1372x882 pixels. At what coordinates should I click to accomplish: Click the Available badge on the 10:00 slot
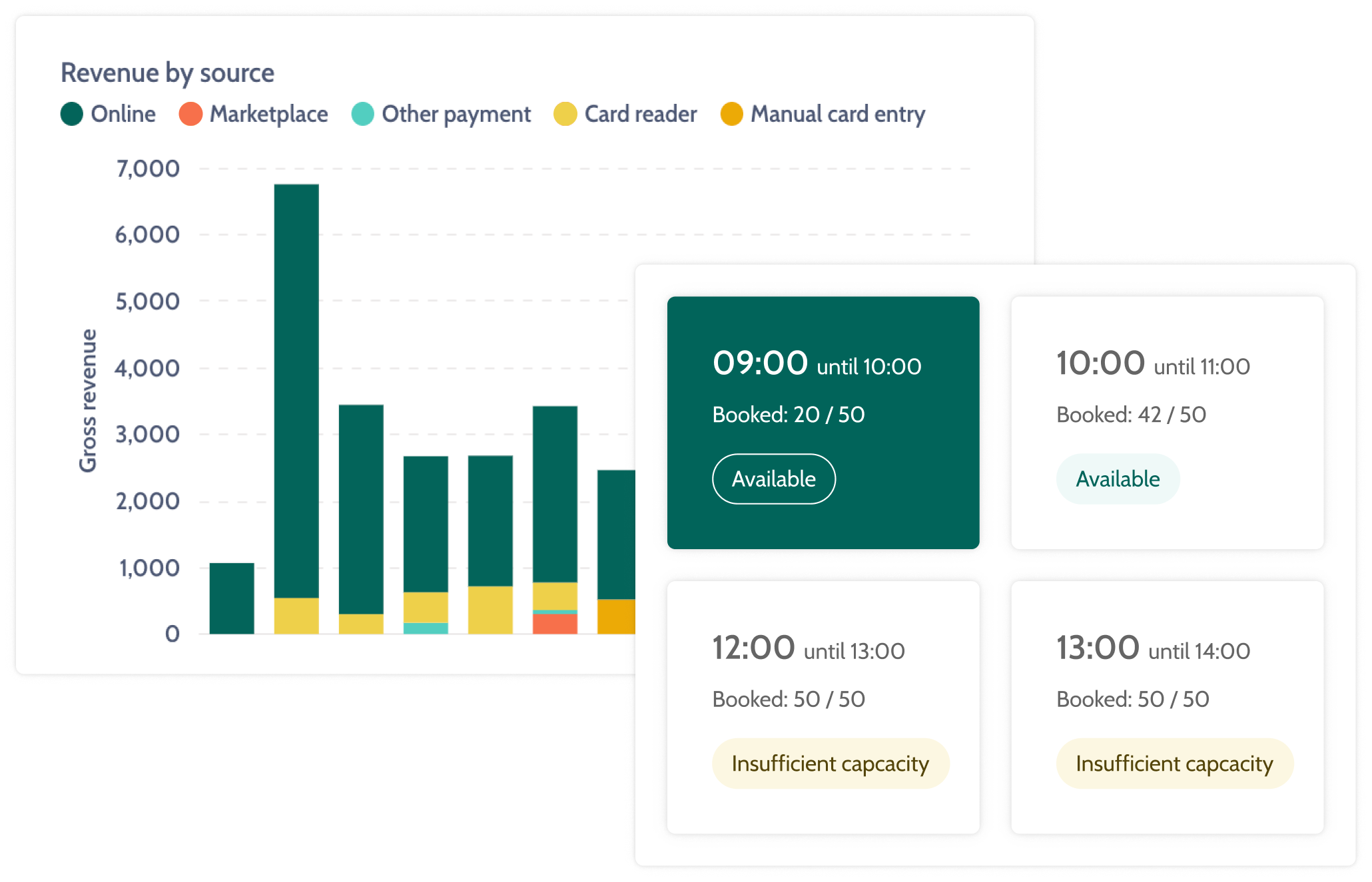tap(1118, 479)
